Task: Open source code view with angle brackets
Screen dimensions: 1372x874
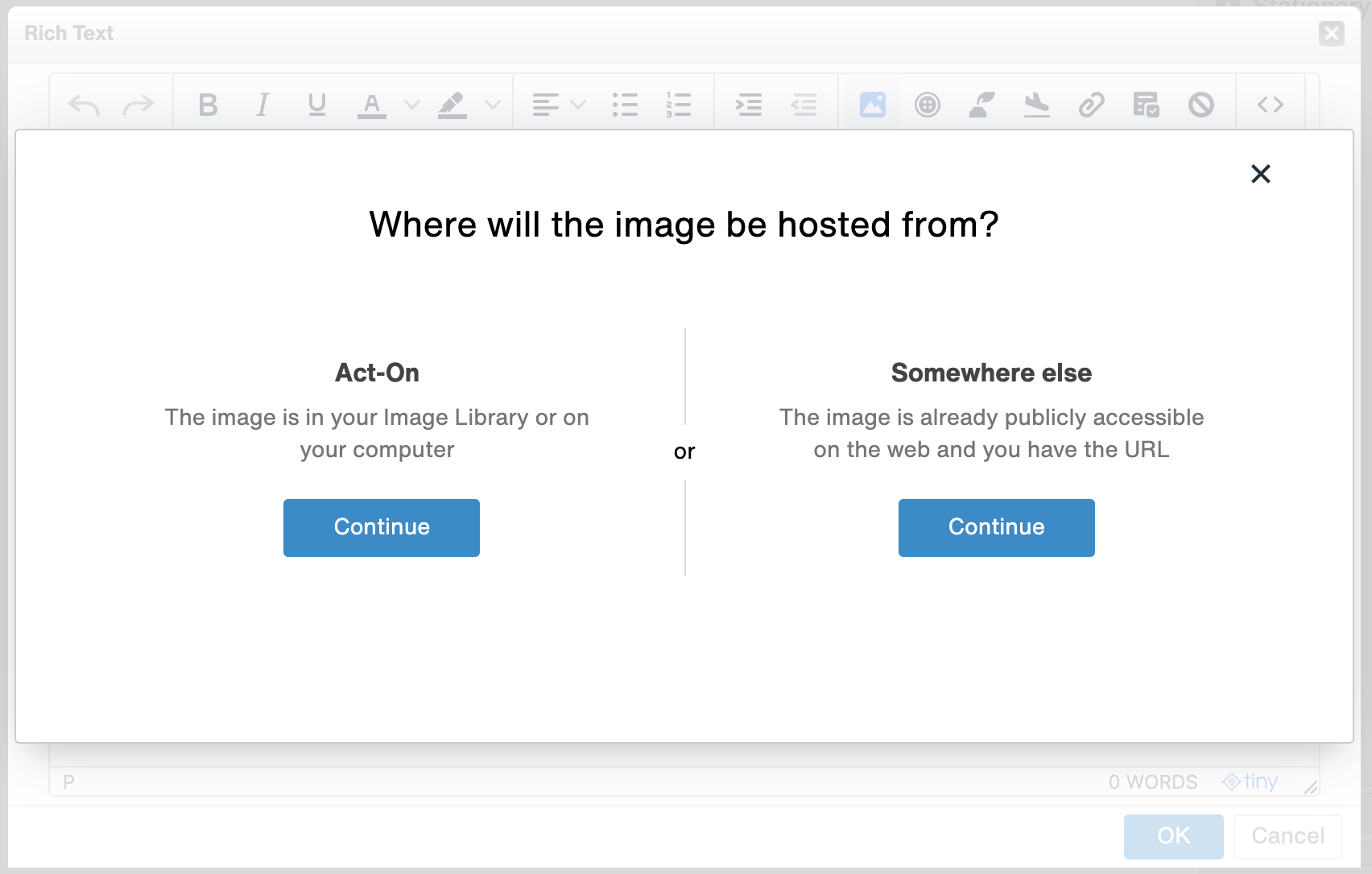Action: pyautogui.click(x=1271, y=105)
